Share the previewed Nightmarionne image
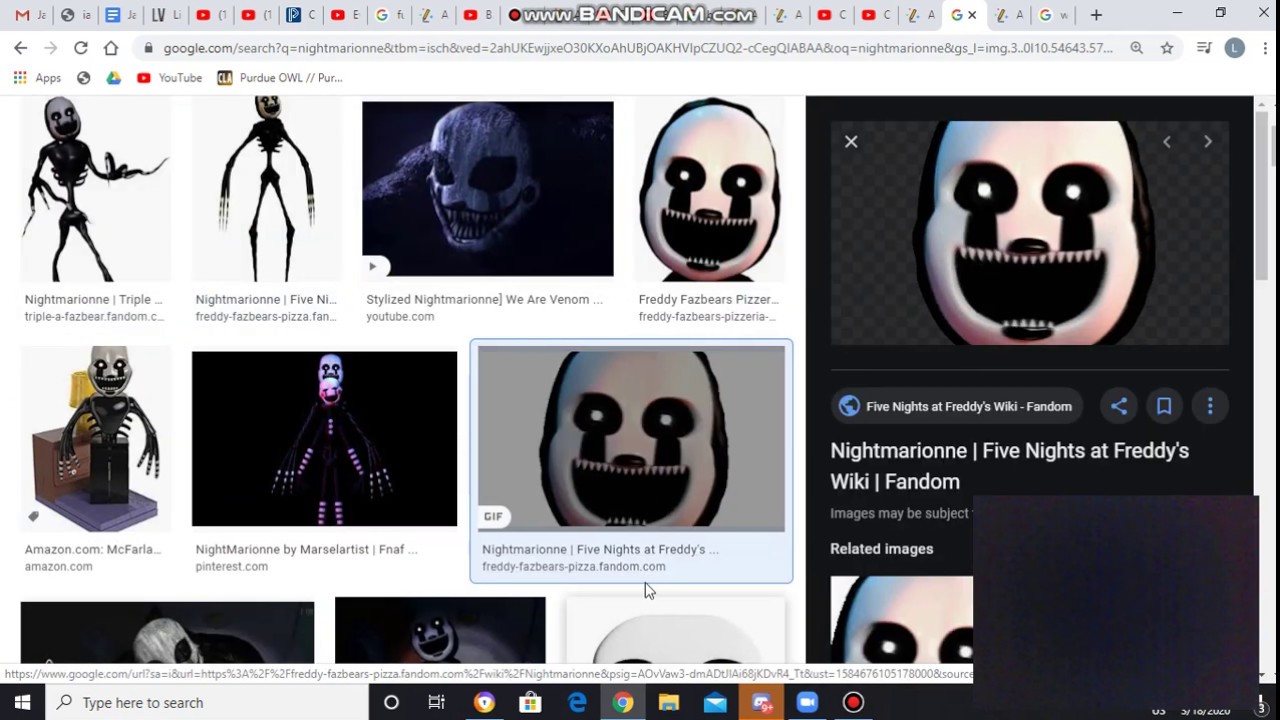1280x720 pixels. point(1119,406)
